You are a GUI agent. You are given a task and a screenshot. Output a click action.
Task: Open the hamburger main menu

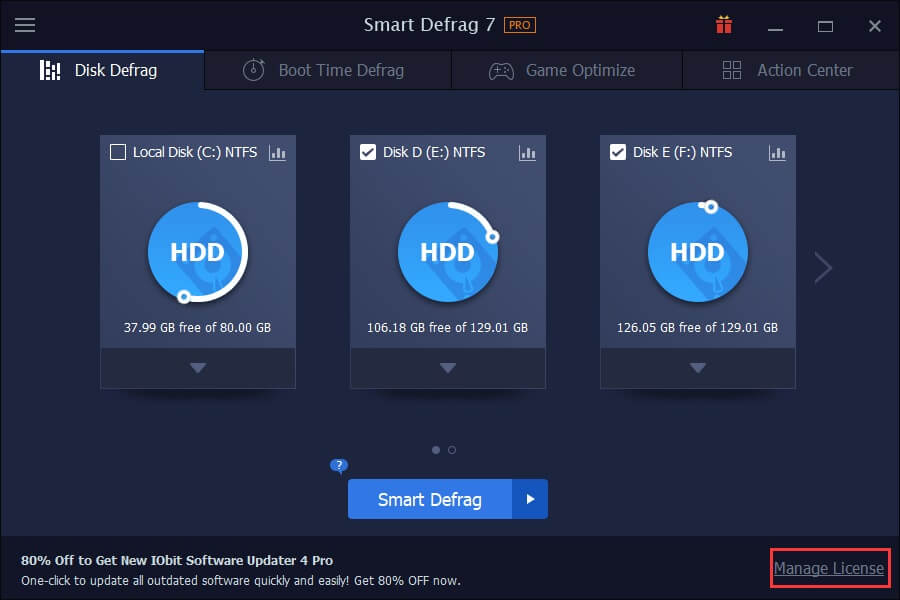point(25,25)
